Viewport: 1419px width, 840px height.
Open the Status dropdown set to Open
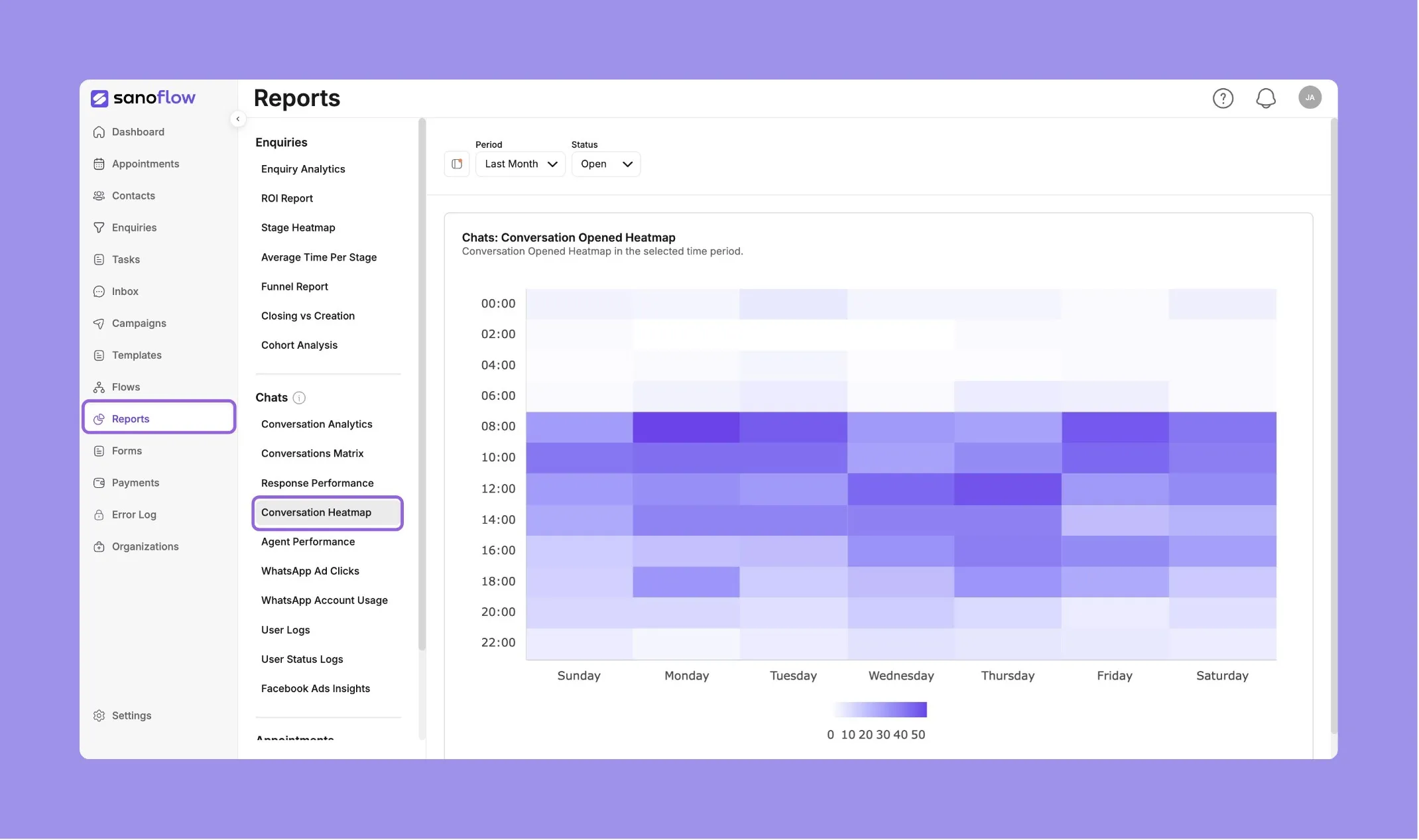(606, 164)
